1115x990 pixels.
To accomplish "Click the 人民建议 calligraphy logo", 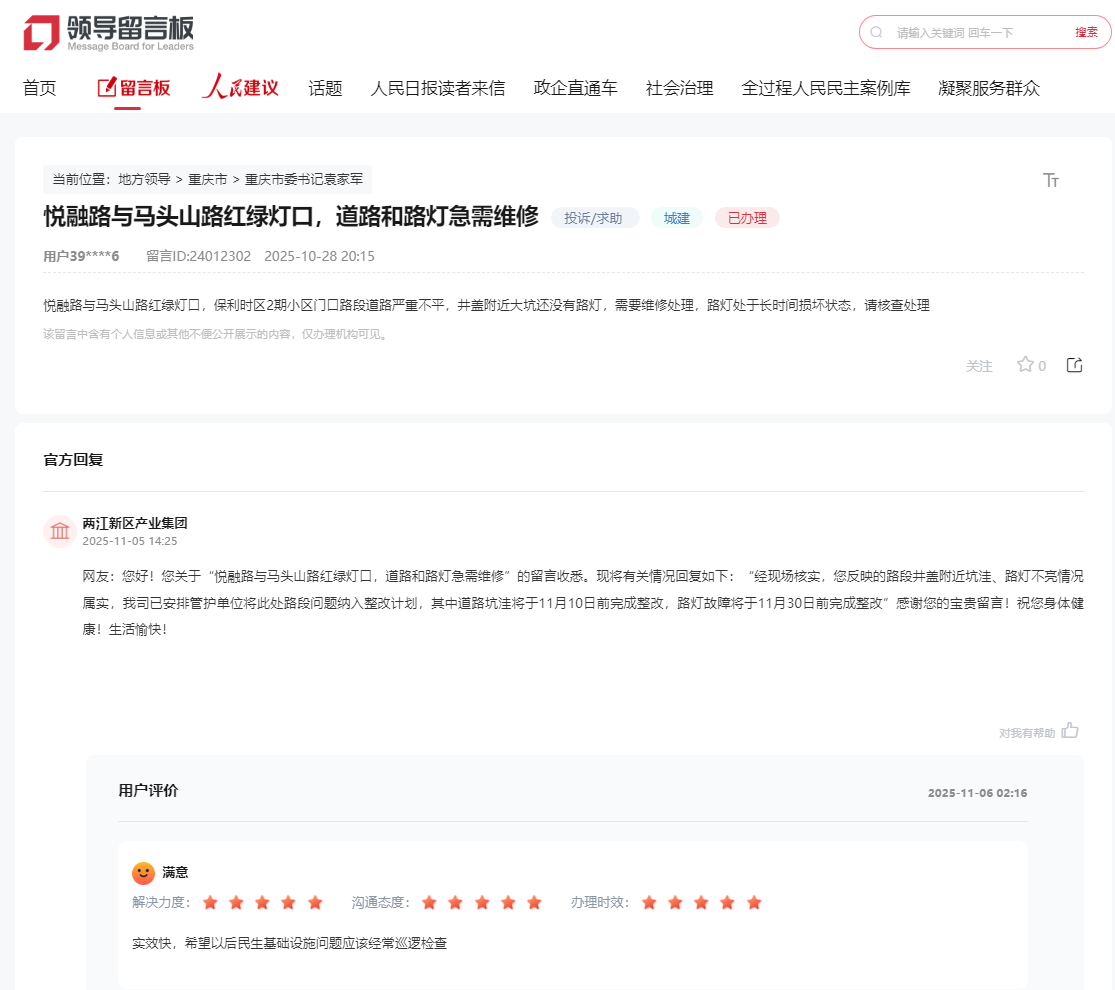I will click(x=240, y=87).
